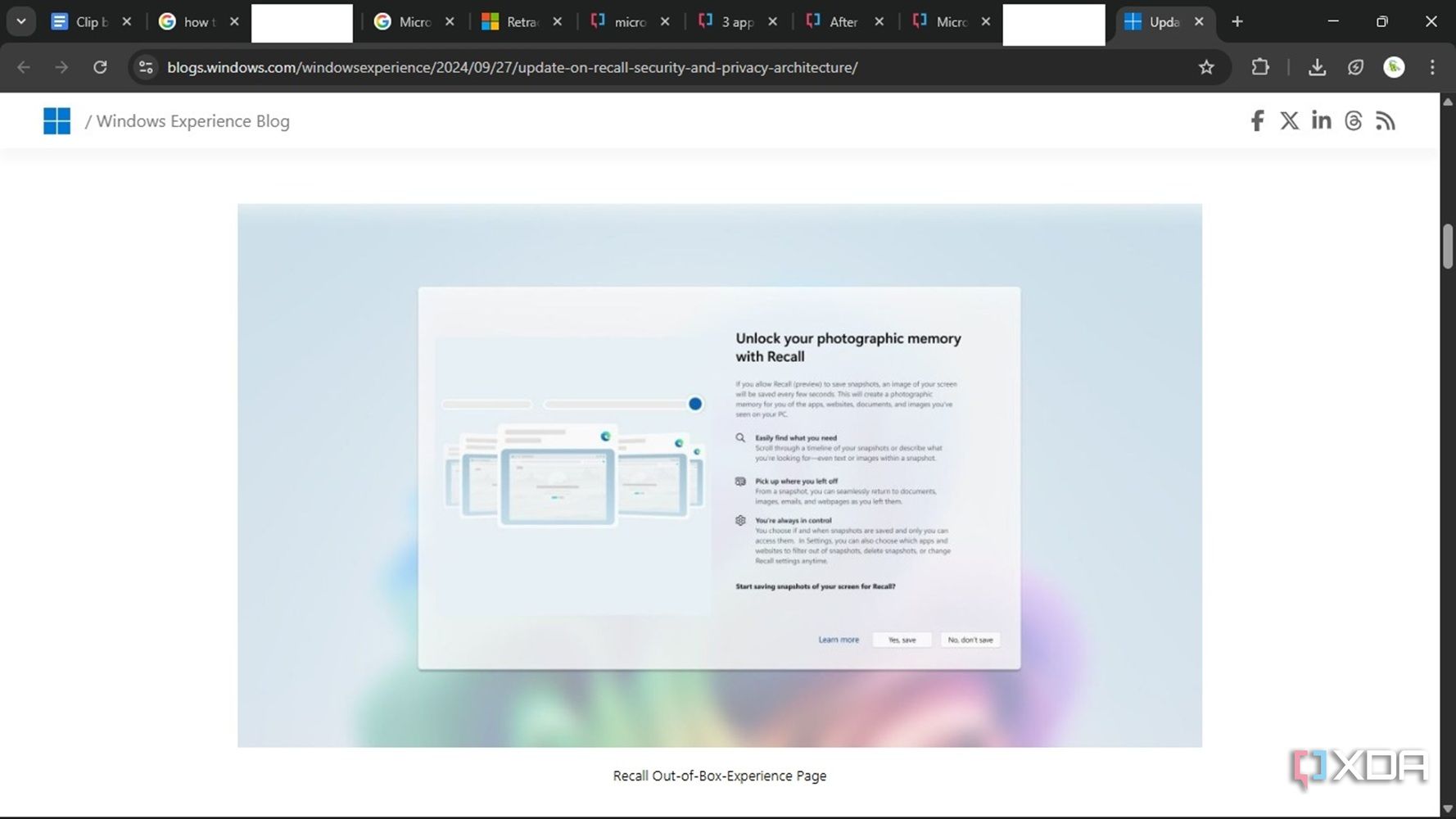Click the blogs.windows.com URL address field

click(512, 67)
